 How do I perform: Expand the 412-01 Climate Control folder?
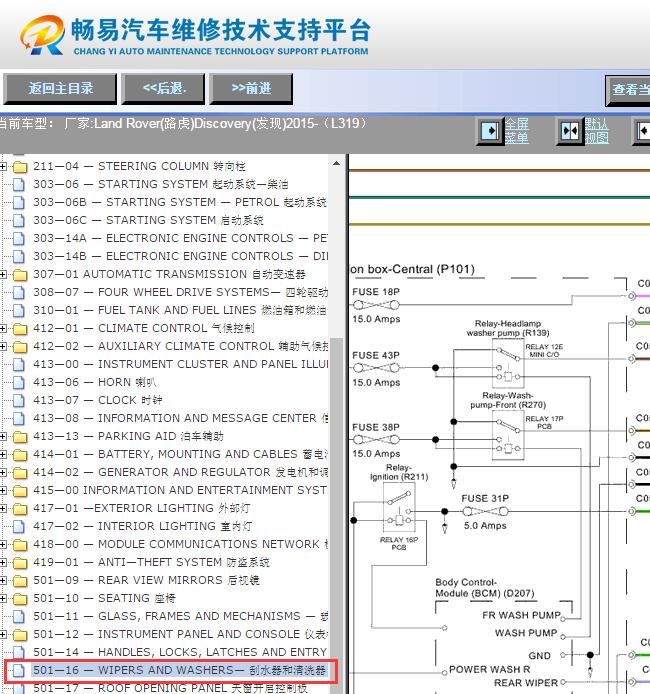coord(3,328)
